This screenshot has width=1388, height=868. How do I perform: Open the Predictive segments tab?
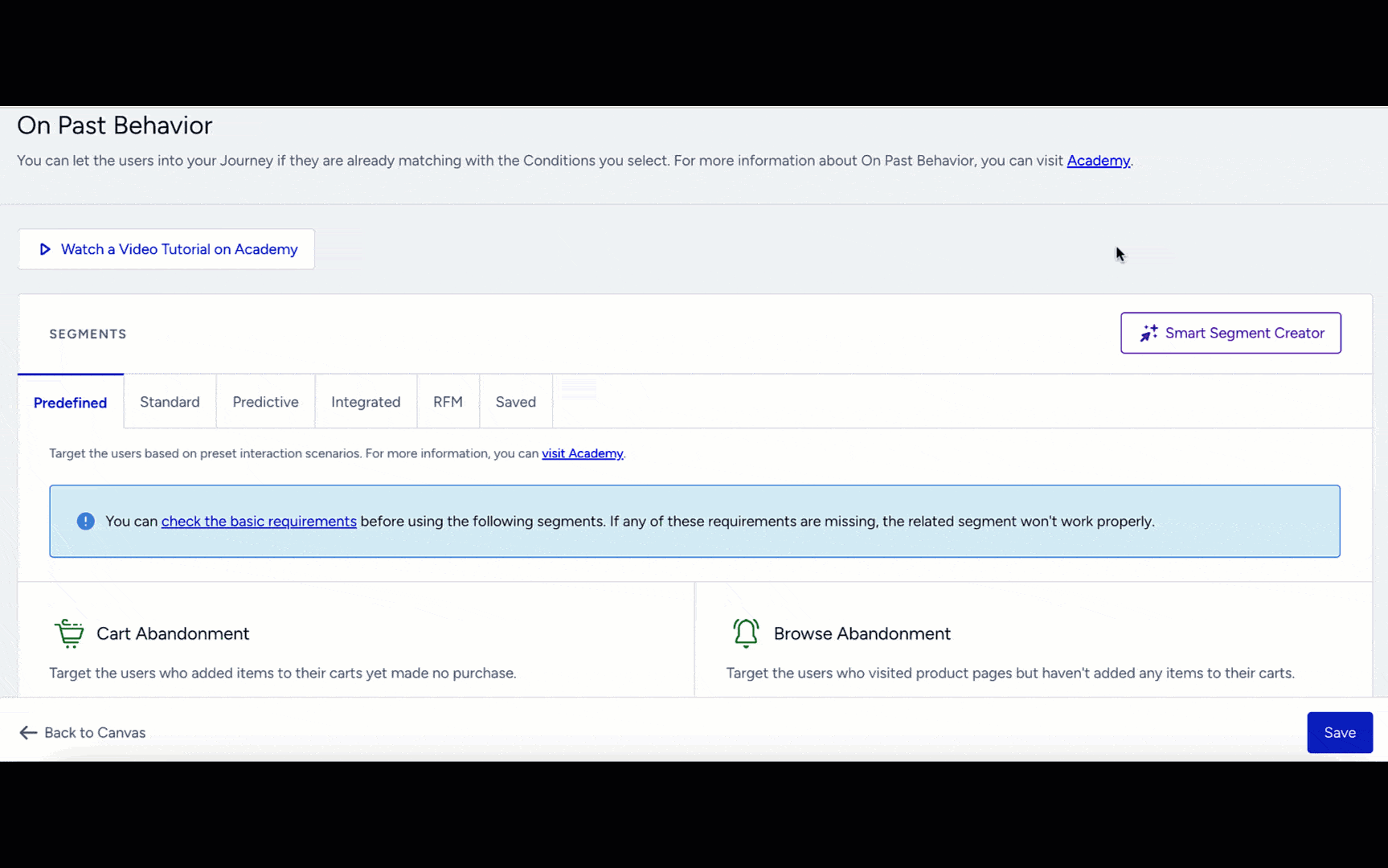(265, 402)
